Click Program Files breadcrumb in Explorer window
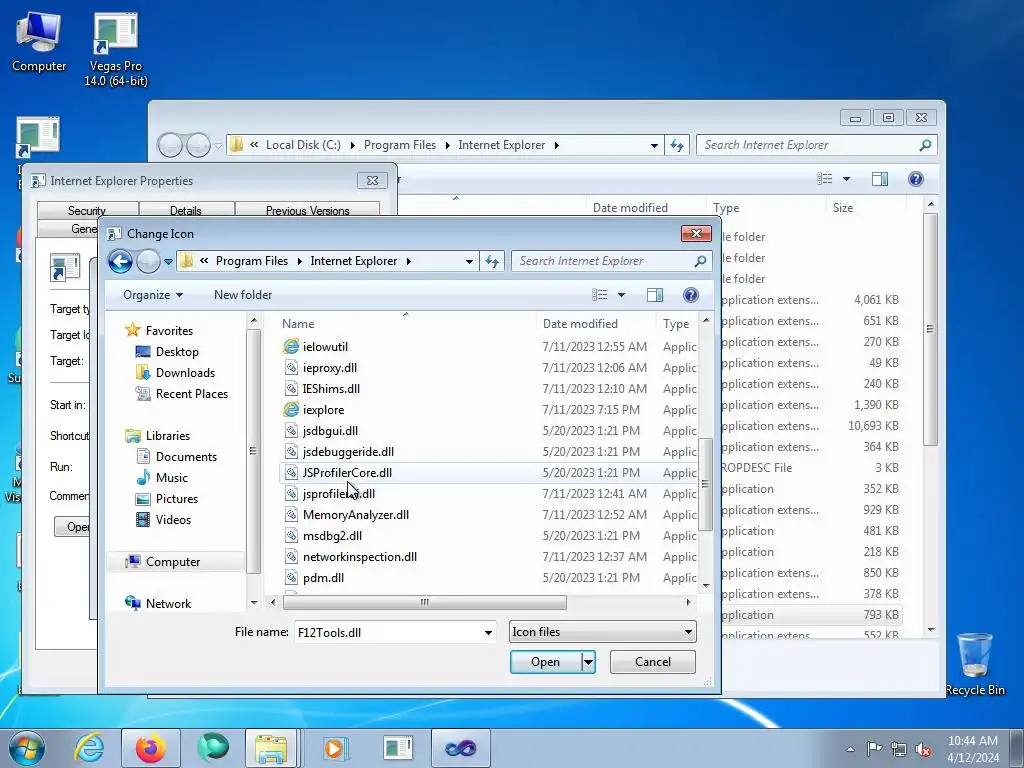 click(400, 145)
